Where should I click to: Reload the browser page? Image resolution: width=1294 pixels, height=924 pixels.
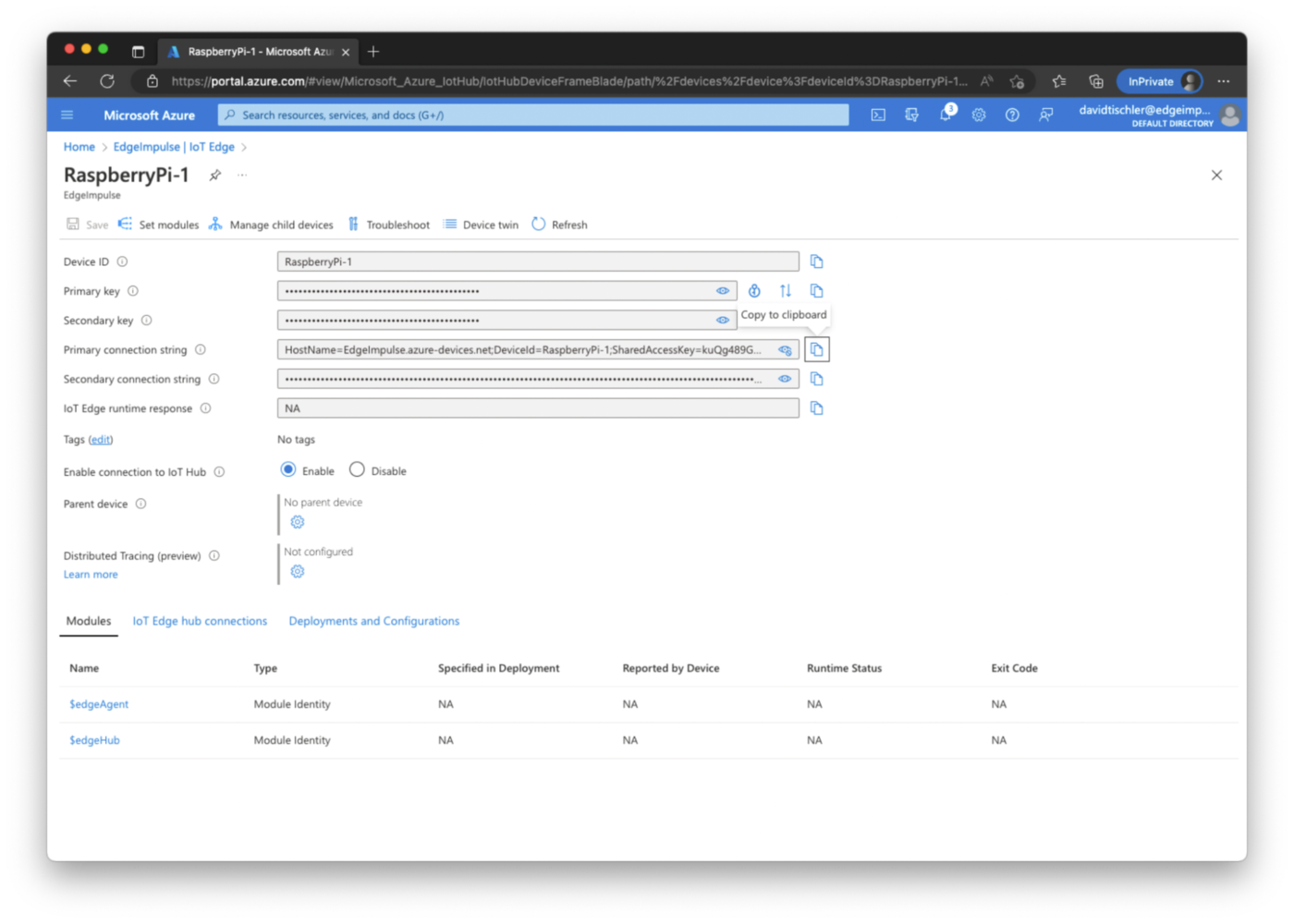tap(107, 81)
